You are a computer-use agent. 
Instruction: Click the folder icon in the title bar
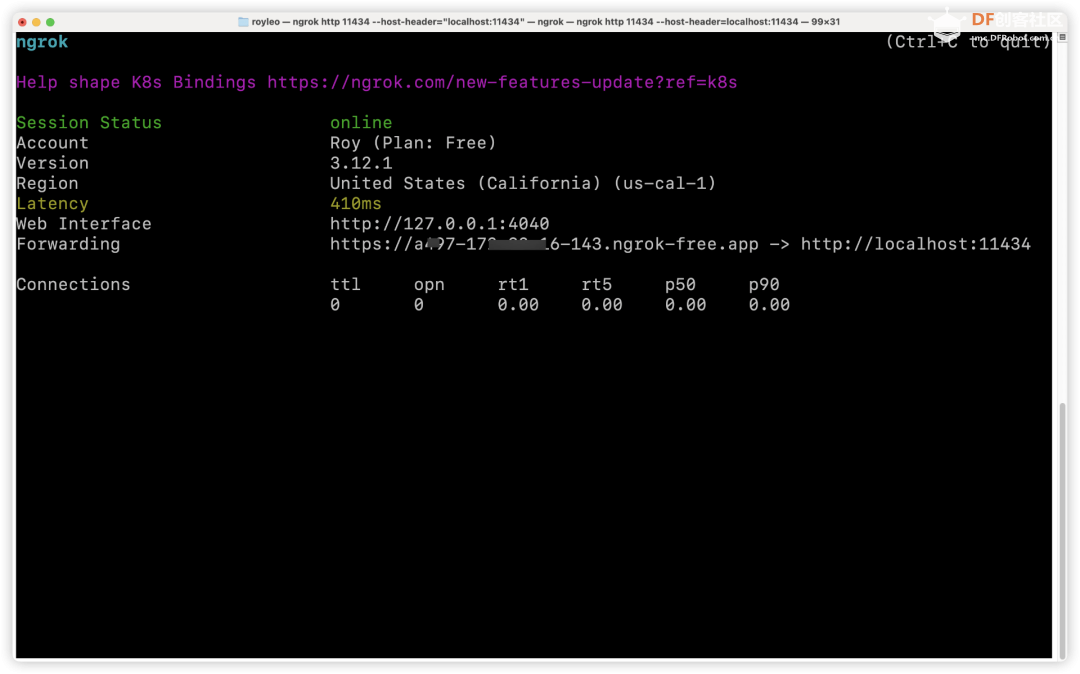[243, 22]
